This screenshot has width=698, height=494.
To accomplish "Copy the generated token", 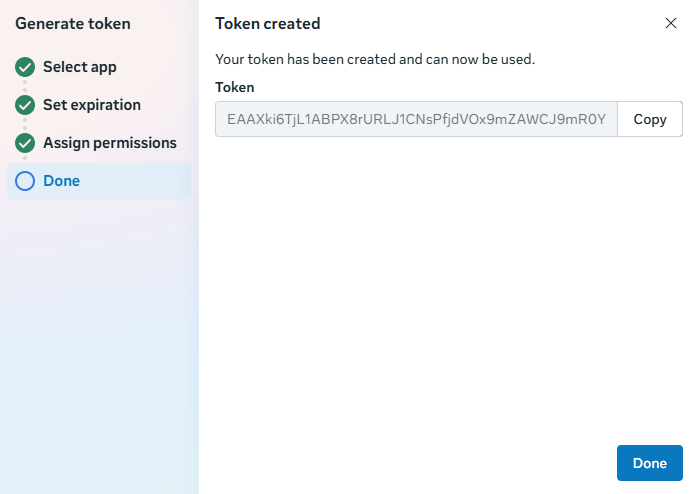I will pyautogui.click(x=650, y=119).
